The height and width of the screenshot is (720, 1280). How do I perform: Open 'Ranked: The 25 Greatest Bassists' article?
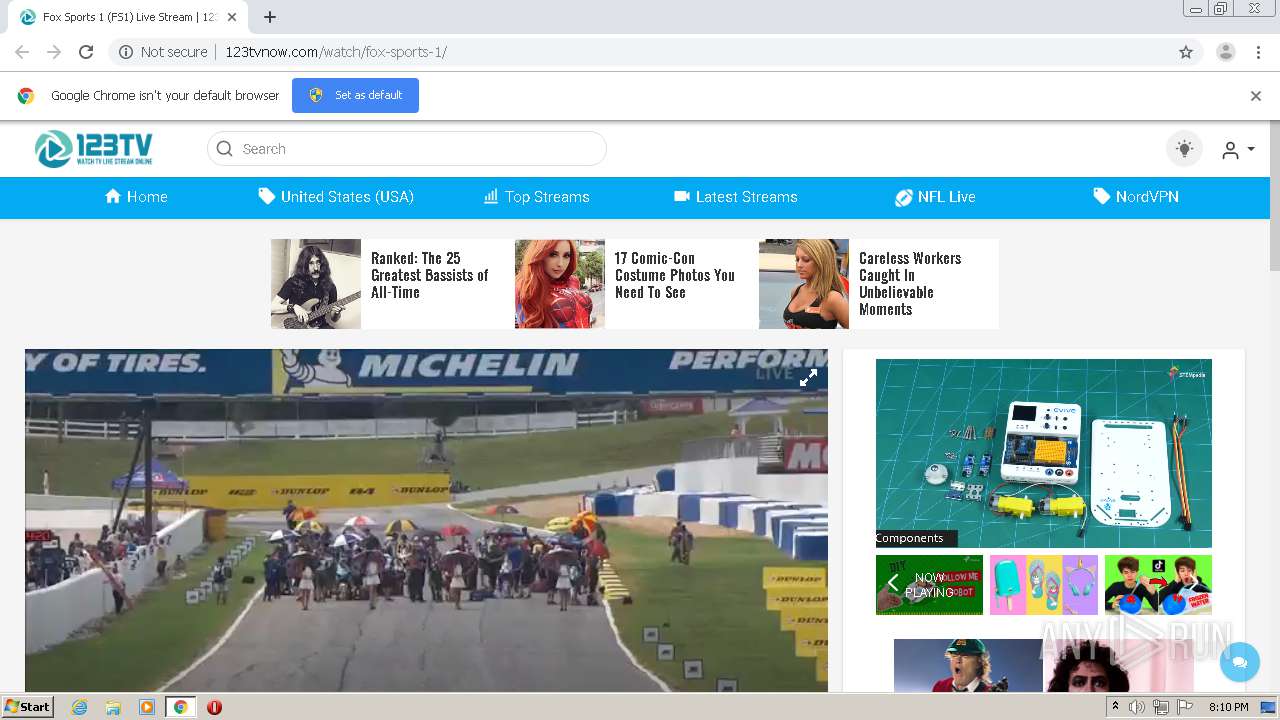430,275
